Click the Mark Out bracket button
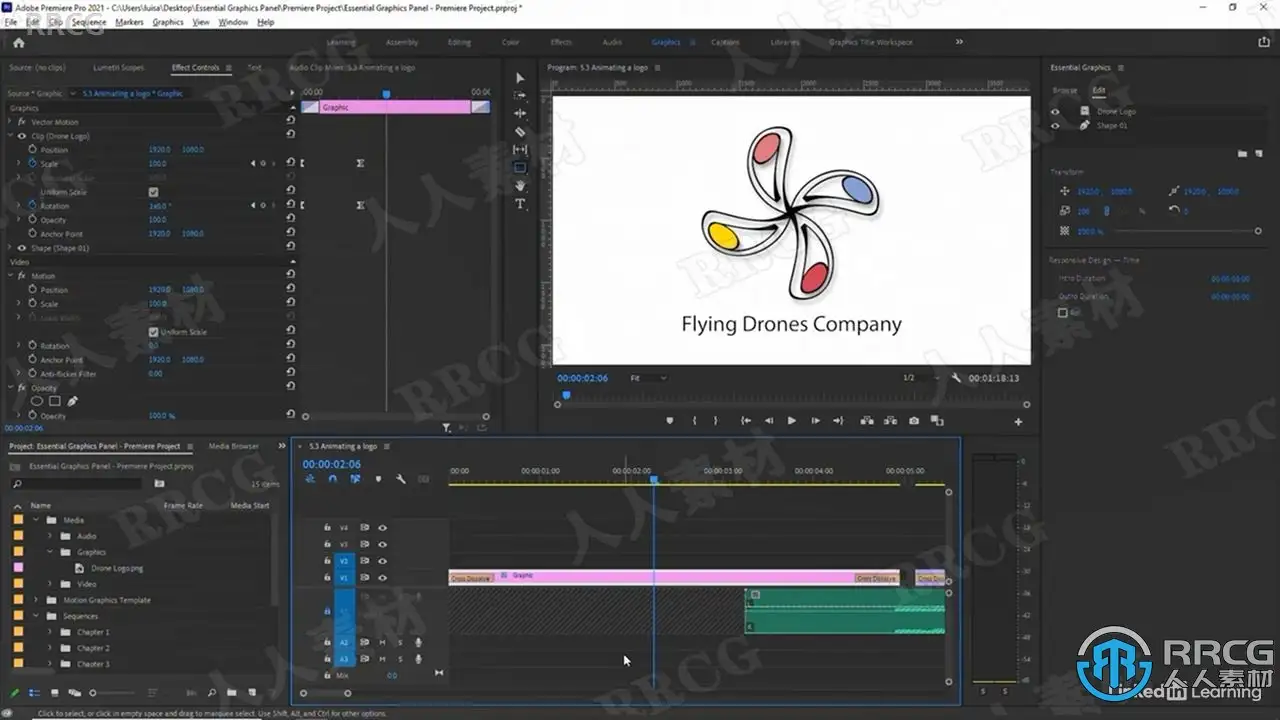 tap(717, 421)
